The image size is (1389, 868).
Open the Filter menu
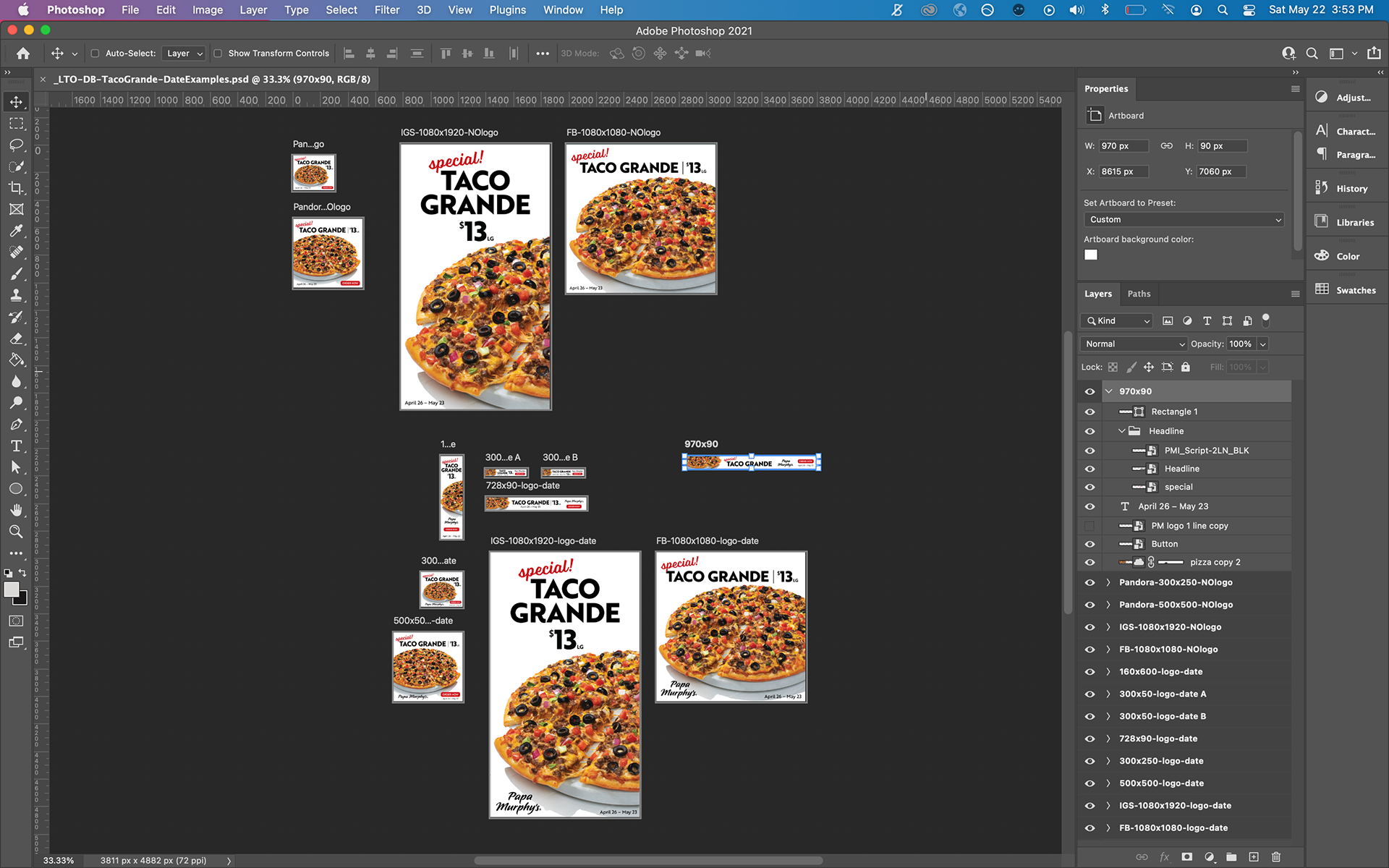[x=386, y=10]
